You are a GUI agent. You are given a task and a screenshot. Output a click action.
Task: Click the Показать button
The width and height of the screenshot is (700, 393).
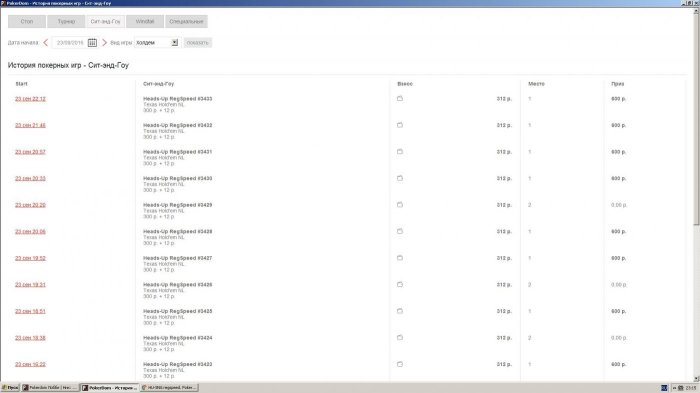198,42
